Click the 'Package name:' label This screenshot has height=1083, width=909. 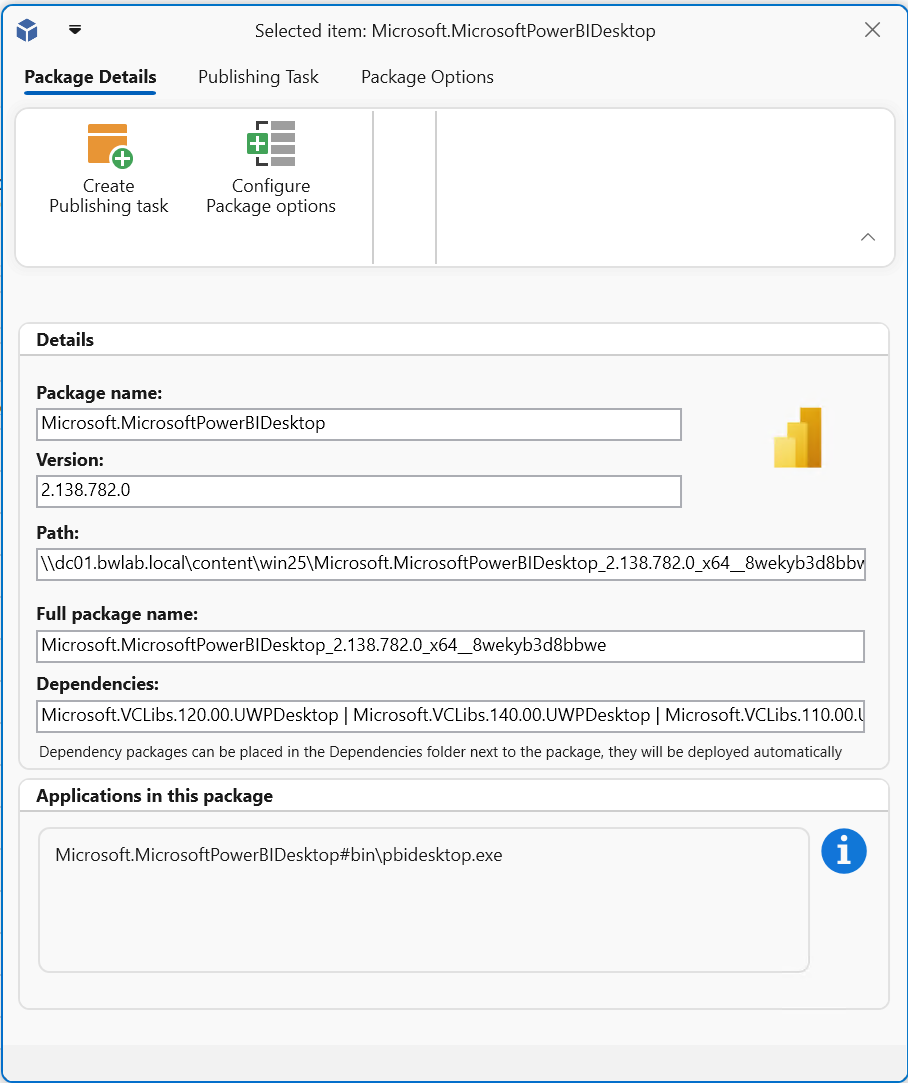click(99, 393)
